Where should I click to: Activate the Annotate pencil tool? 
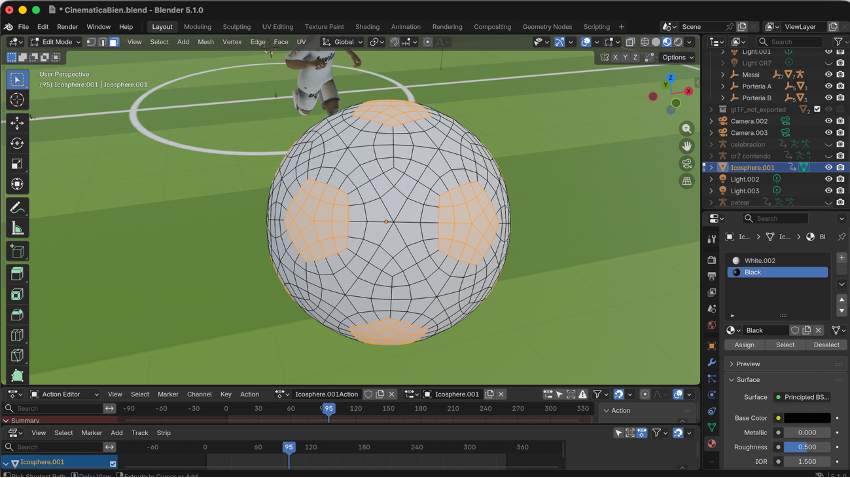(17, 208)
